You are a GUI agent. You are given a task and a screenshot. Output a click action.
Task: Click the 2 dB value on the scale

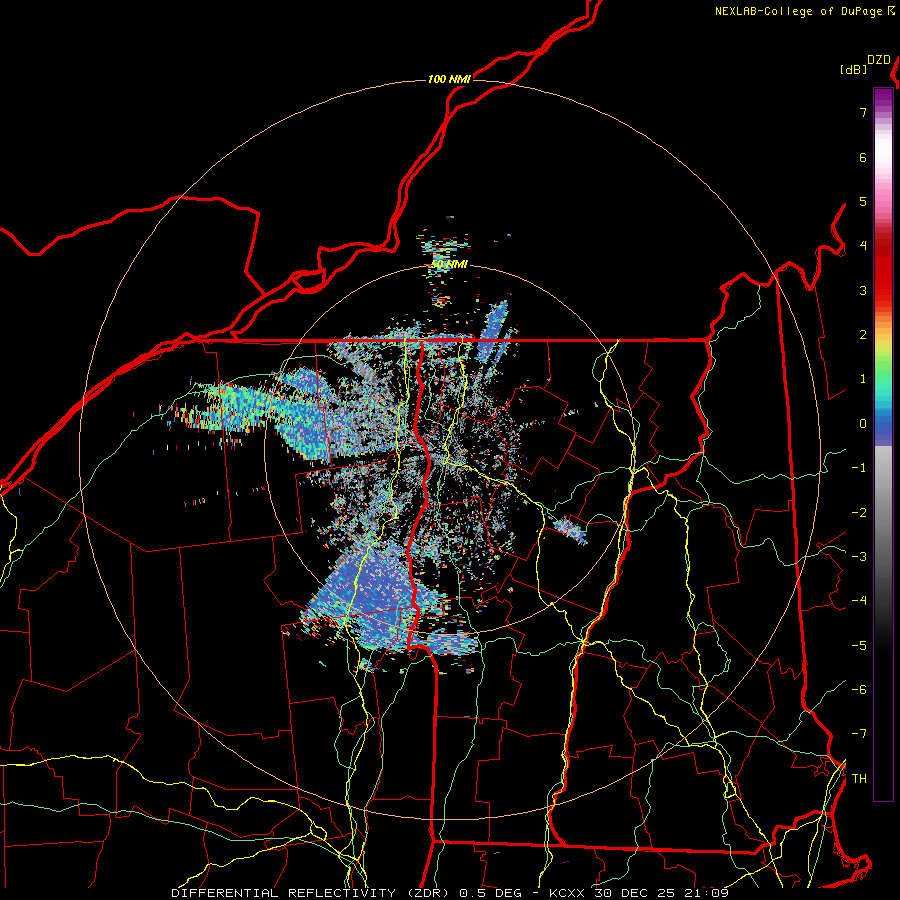(863, 335)
